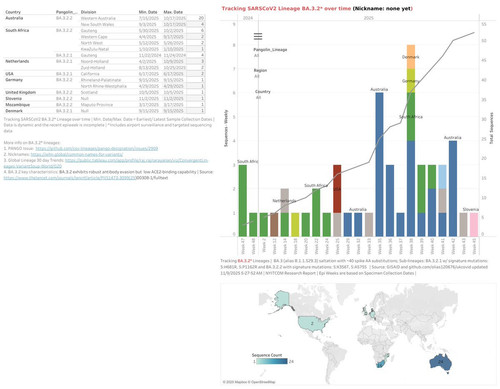Select the green South Africa bar for Week 47
500x389 pixels.
click(243, 201)
